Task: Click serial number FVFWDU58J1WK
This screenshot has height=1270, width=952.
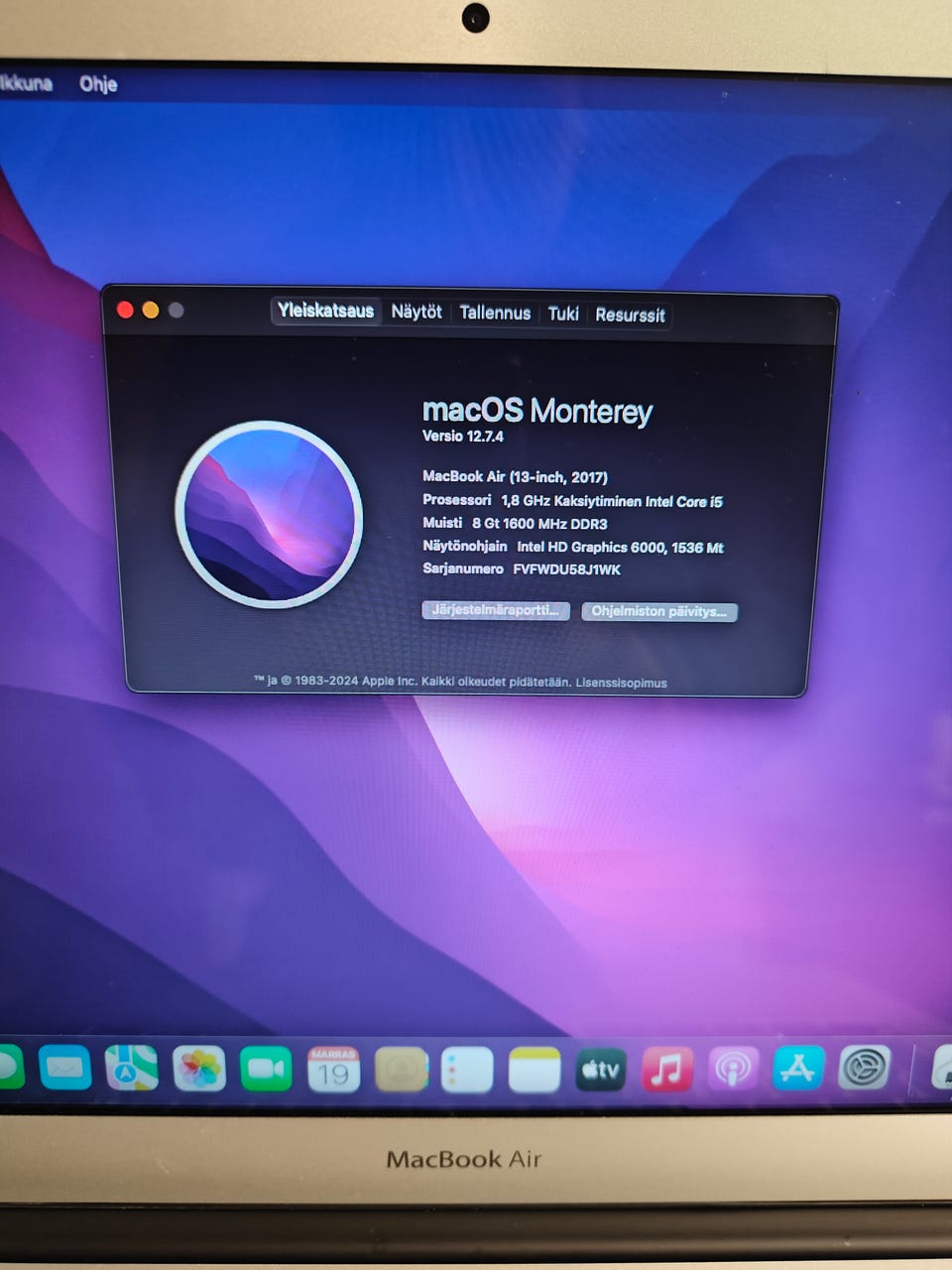Action: 566,570
